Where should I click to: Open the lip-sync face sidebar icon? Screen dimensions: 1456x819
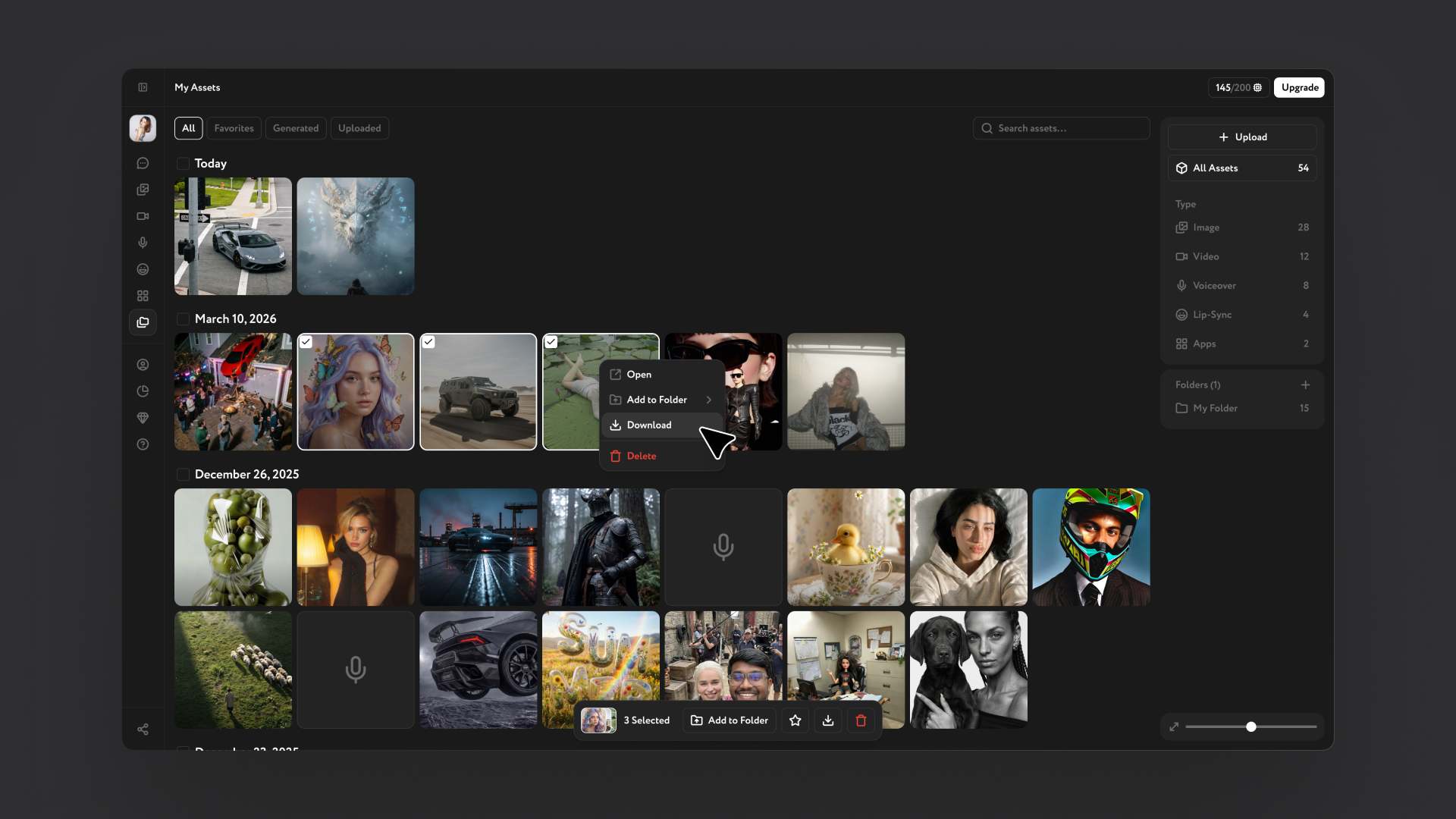[143, 269]
